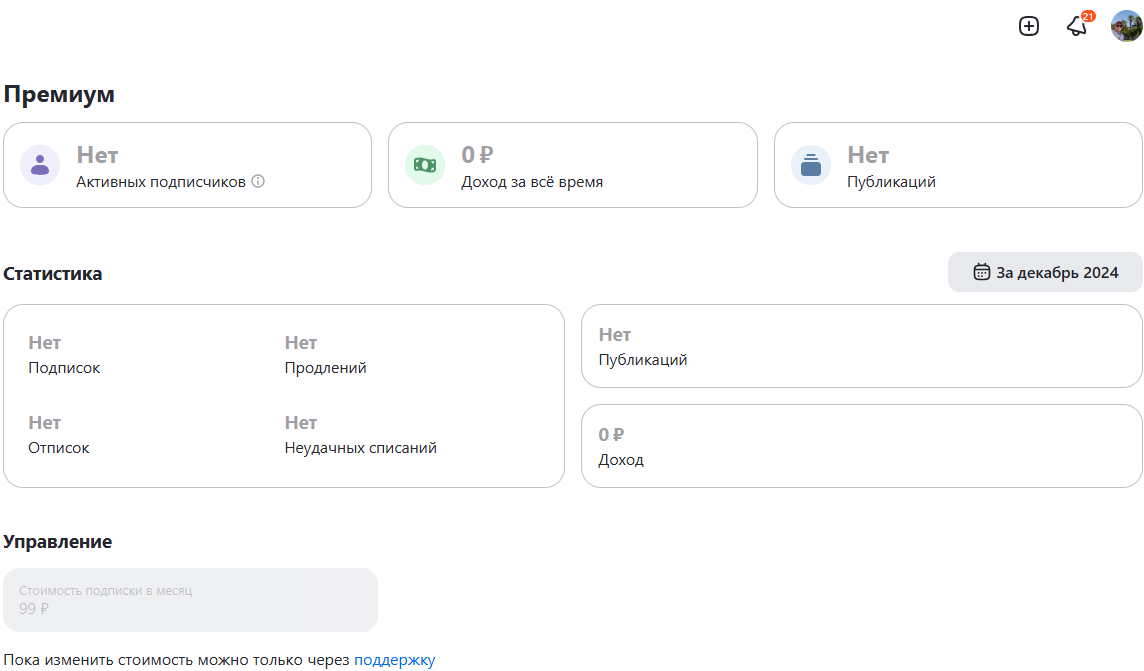Screen dimensions: 1144x671
Task: Click the Стоимость подписки в месяц field
Action: [x=190, y=600]
